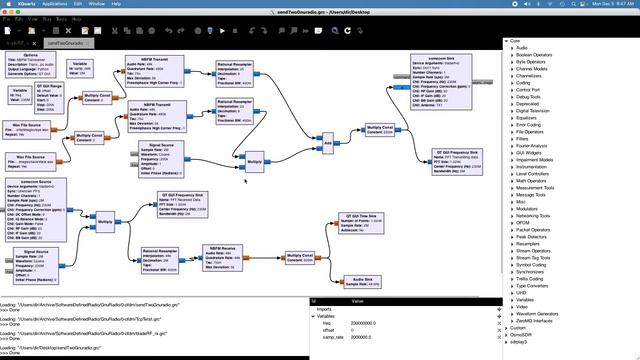Screen dimensions: 640x360
Task: Expand the sdrplay3 block category
Action: point(507,342)
